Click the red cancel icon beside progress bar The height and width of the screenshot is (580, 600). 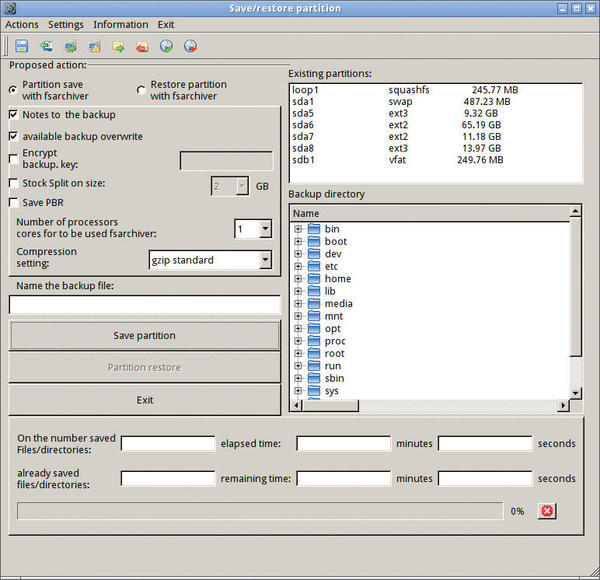tap(546, 511)
